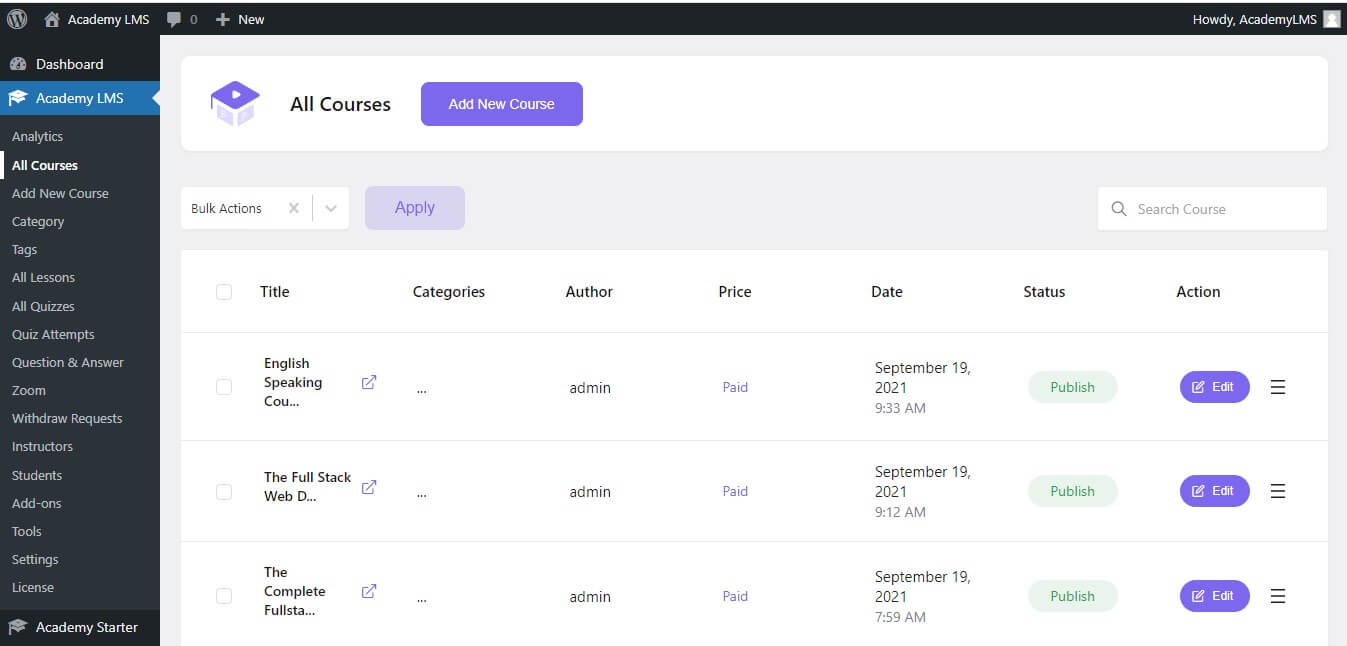1347x646 pixels.
Task: Click the user avatar next to Howdy
Action: click(x=1331, y=19)
